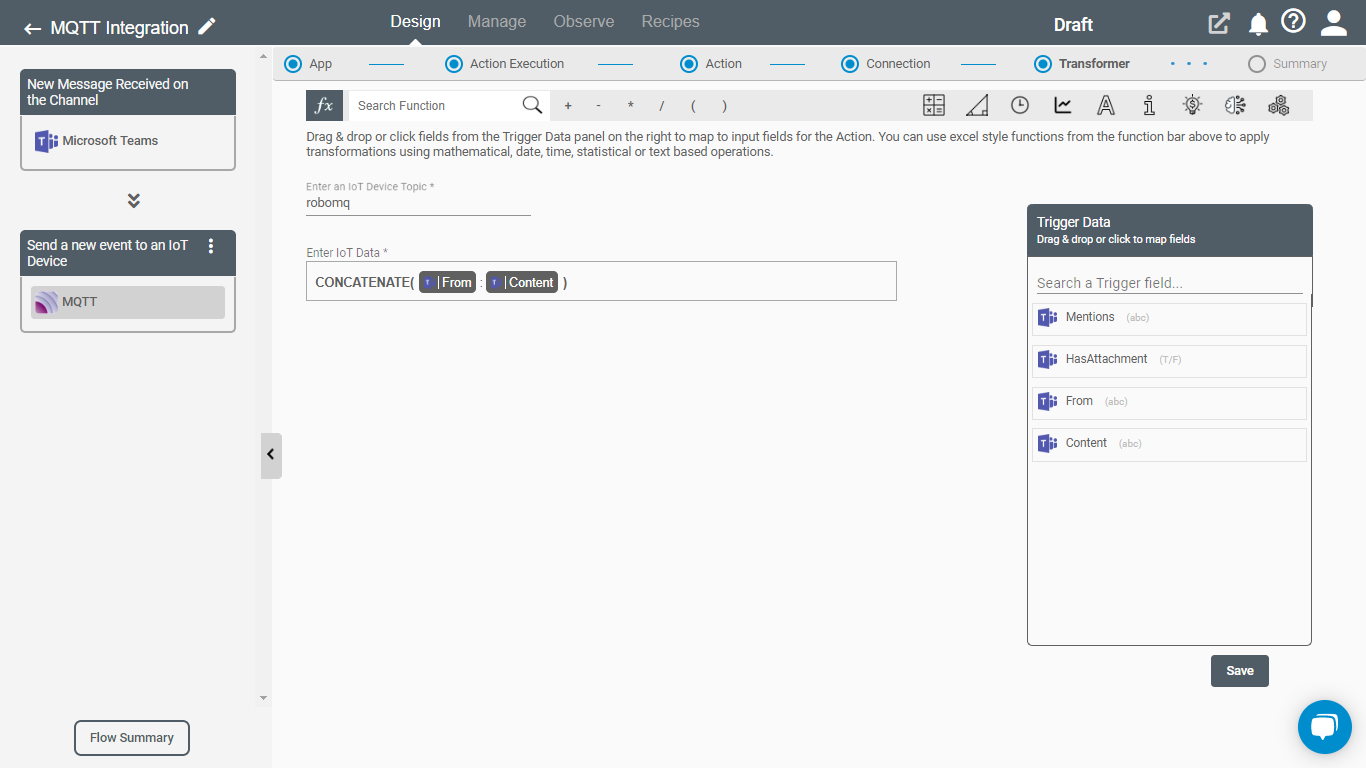Expand the double chevron between steps
The height and width of the screenshot is (768, 1366).
(134, 200)
